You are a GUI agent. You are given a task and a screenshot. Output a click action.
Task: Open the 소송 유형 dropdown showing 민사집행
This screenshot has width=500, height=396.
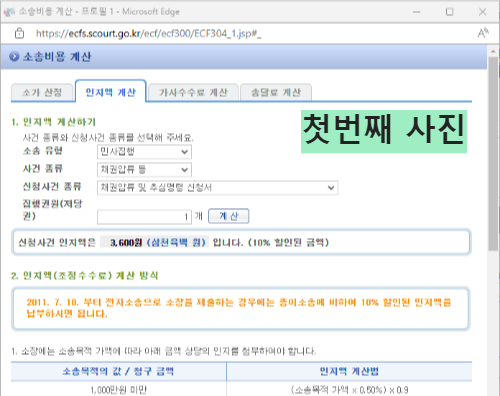pos(144,152)
